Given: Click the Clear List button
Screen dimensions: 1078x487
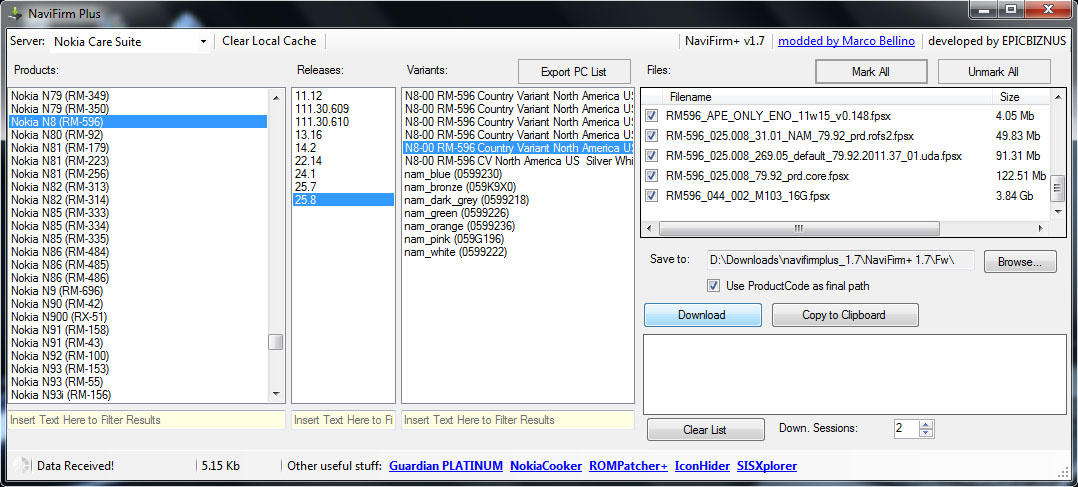Looking at the screenshot, I should 705,429.
